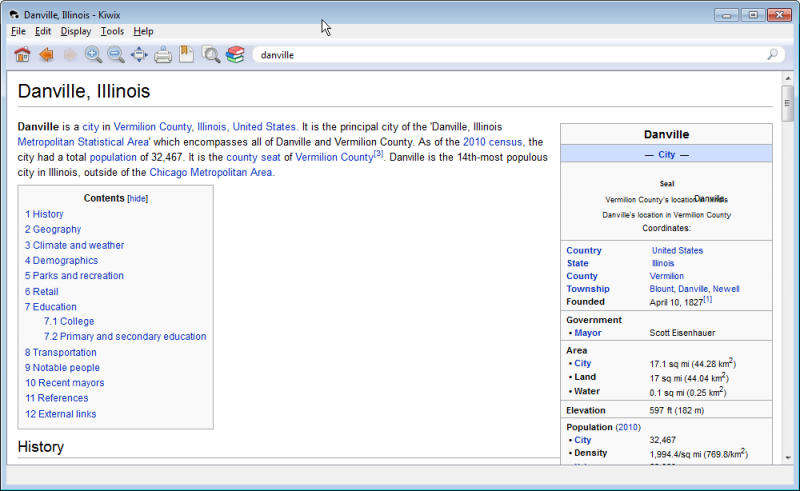Open find-in-page search icon

pos(211,55)
